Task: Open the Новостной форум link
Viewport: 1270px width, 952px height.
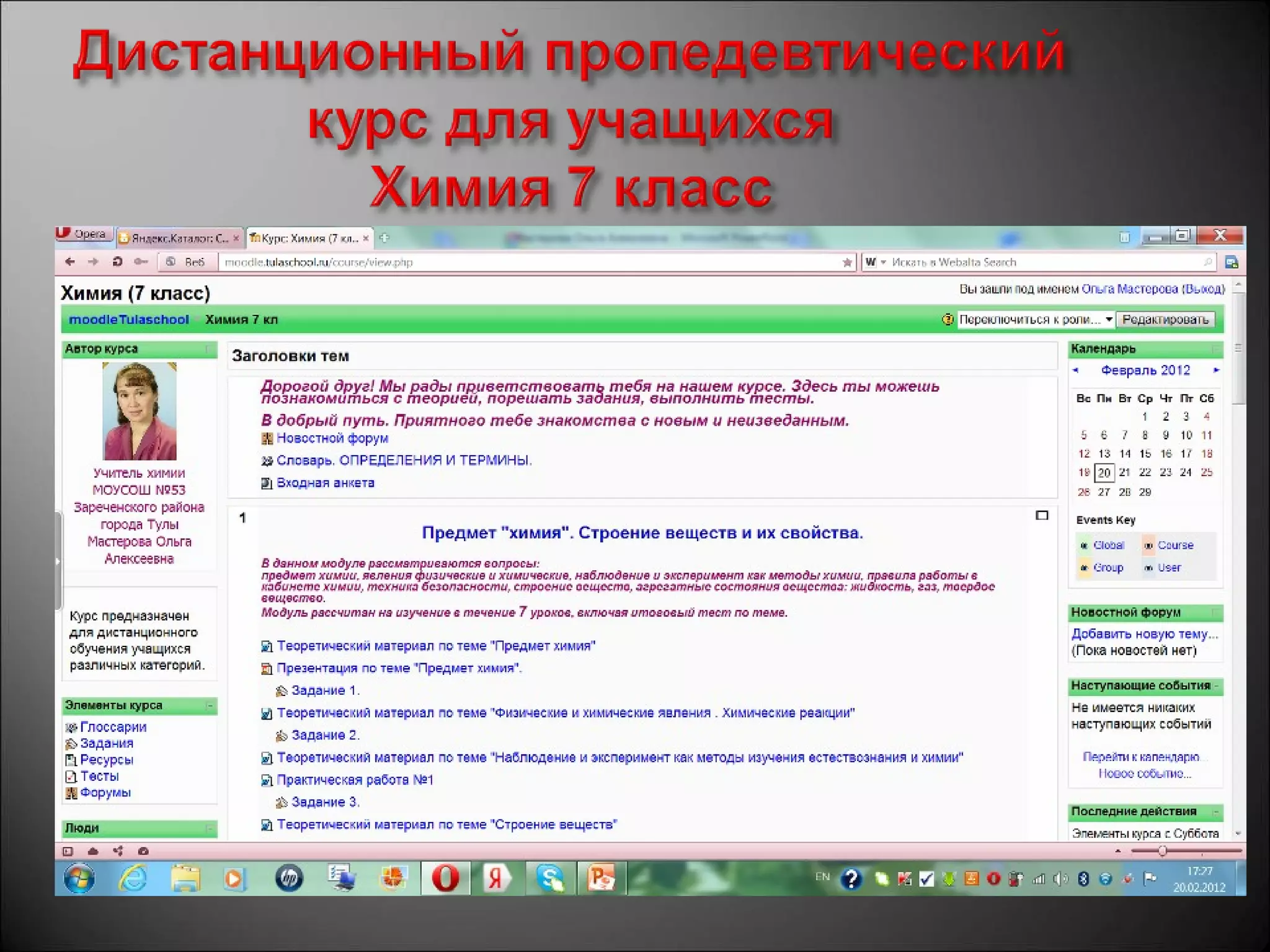Action: [332, 439]
